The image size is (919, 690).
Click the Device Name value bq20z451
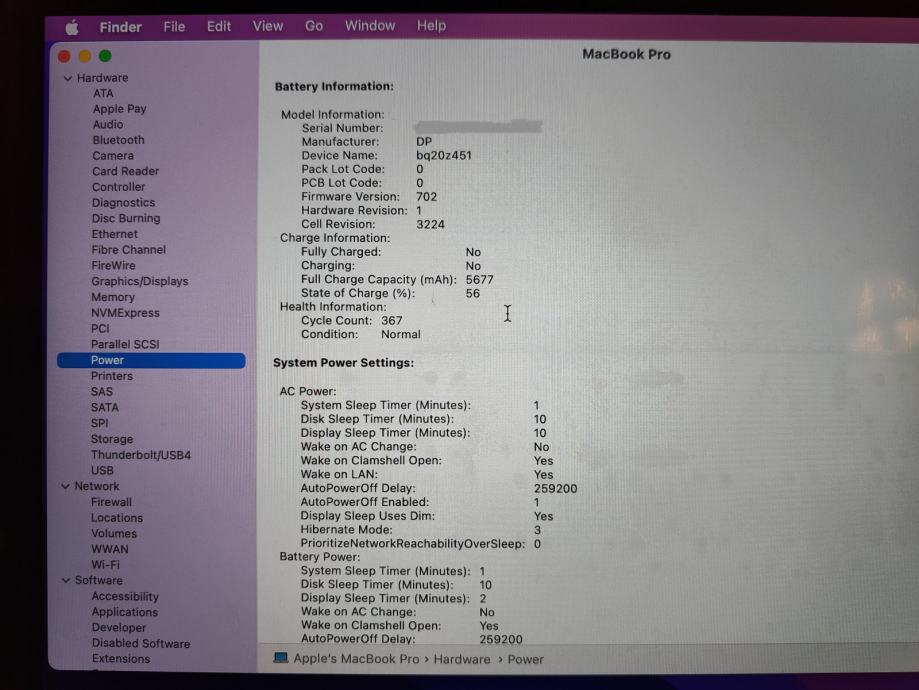pos(444,155)
